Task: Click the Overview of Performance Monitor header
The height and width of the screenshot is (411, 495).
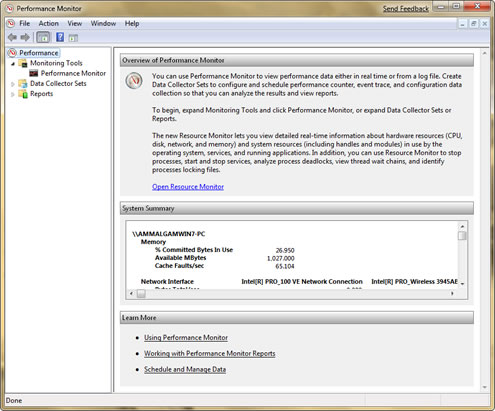Action: click(x=297, y=60)
